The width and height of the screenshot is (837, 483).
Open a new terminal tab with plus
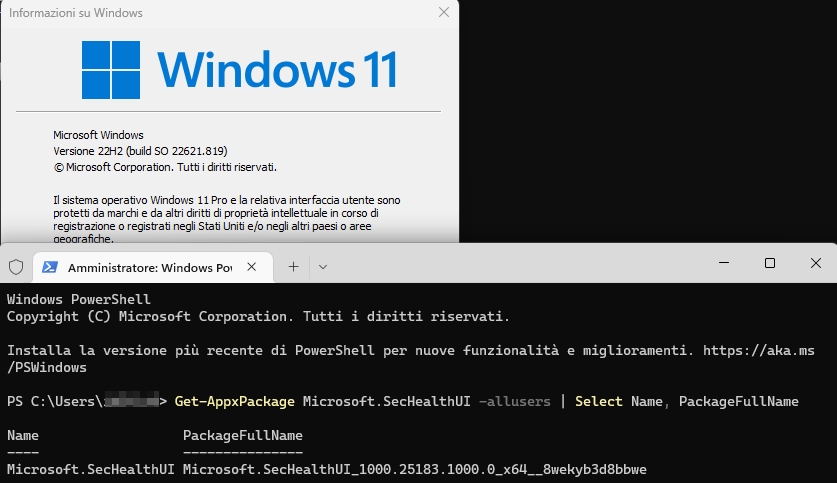pos(294,267)
